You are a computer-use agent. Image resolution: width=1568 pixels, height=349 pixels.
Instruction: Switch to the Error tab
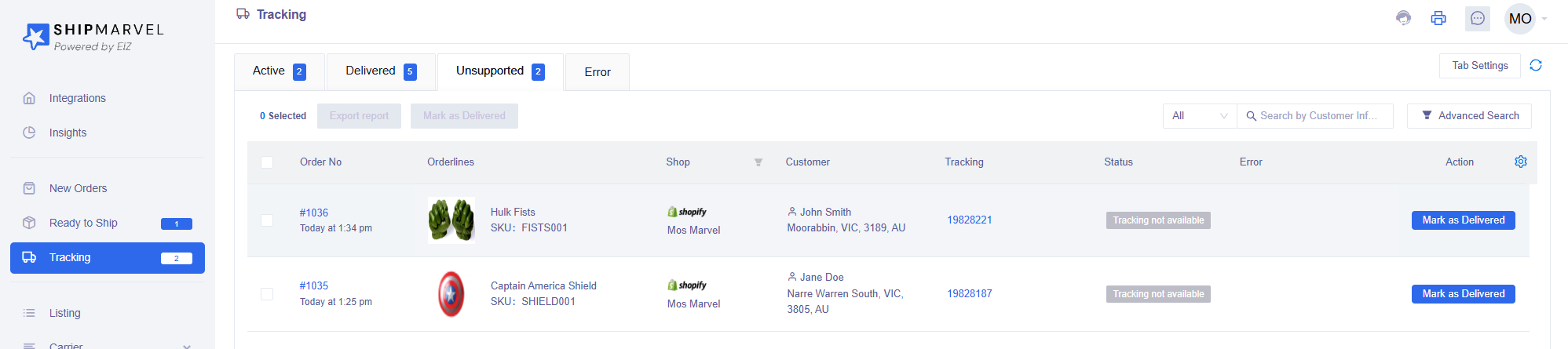(x=598, y=72)
